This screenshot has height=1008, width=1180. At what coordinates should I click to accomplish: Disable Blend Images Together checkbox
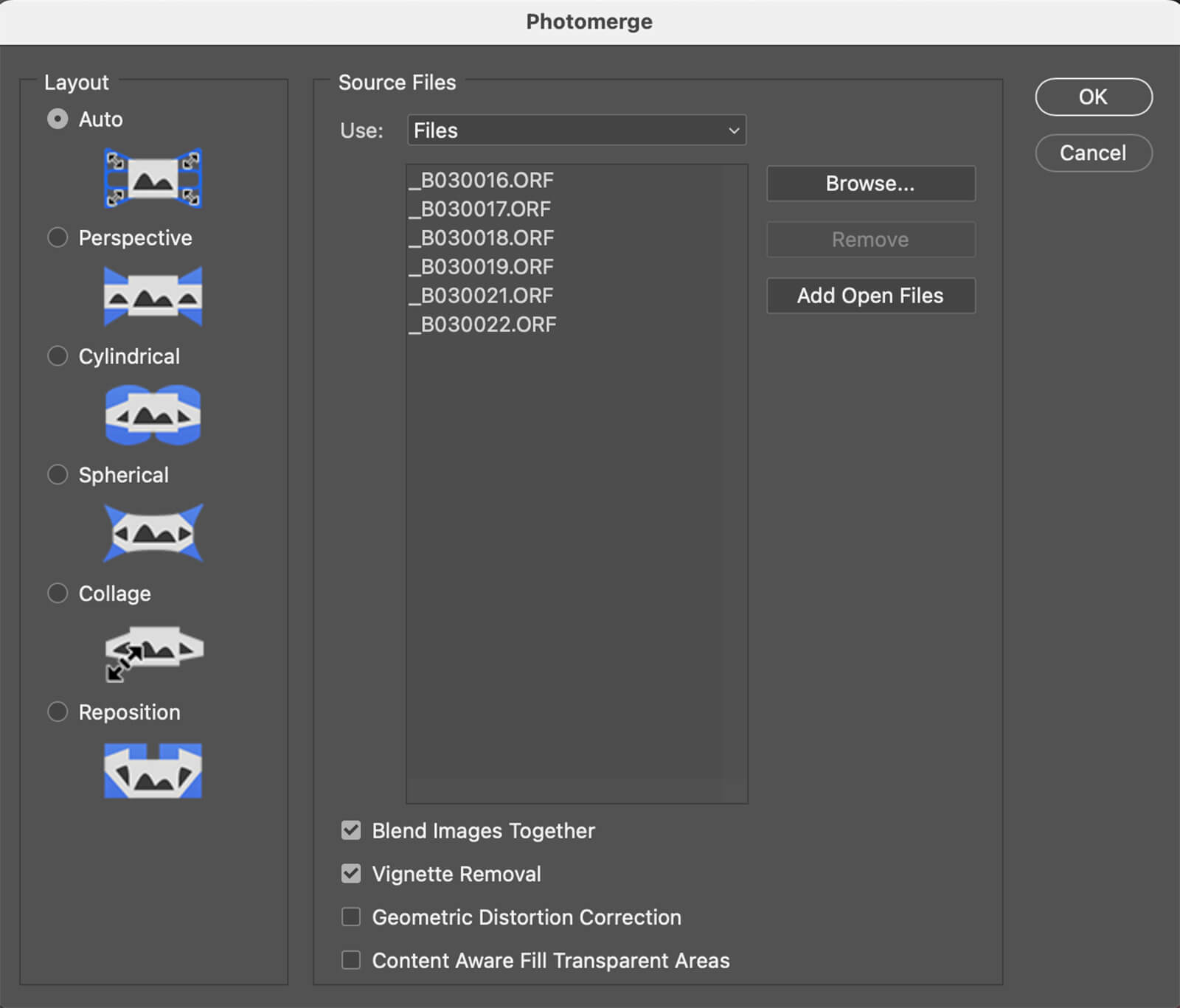(x=351, y=830)
